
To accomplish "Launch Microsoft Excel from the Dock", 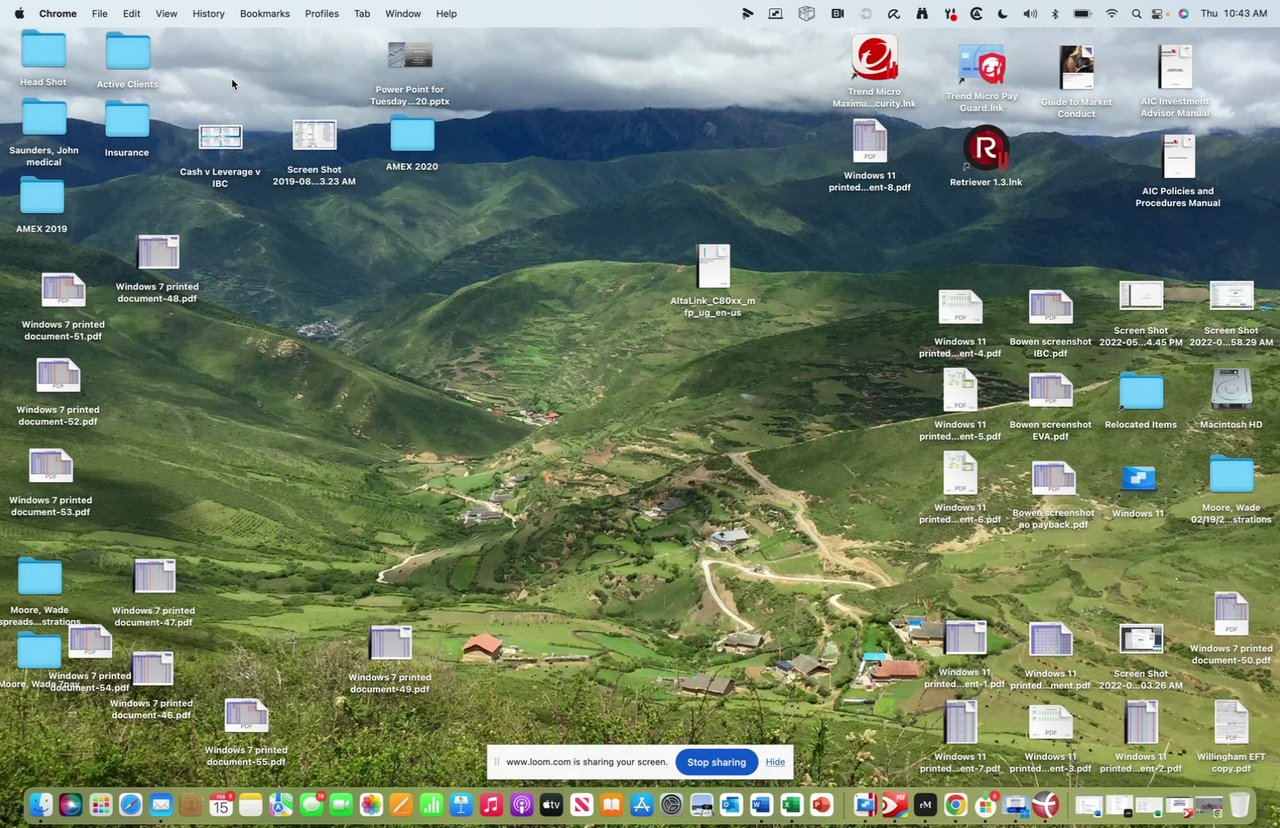I will coord(791,804).
